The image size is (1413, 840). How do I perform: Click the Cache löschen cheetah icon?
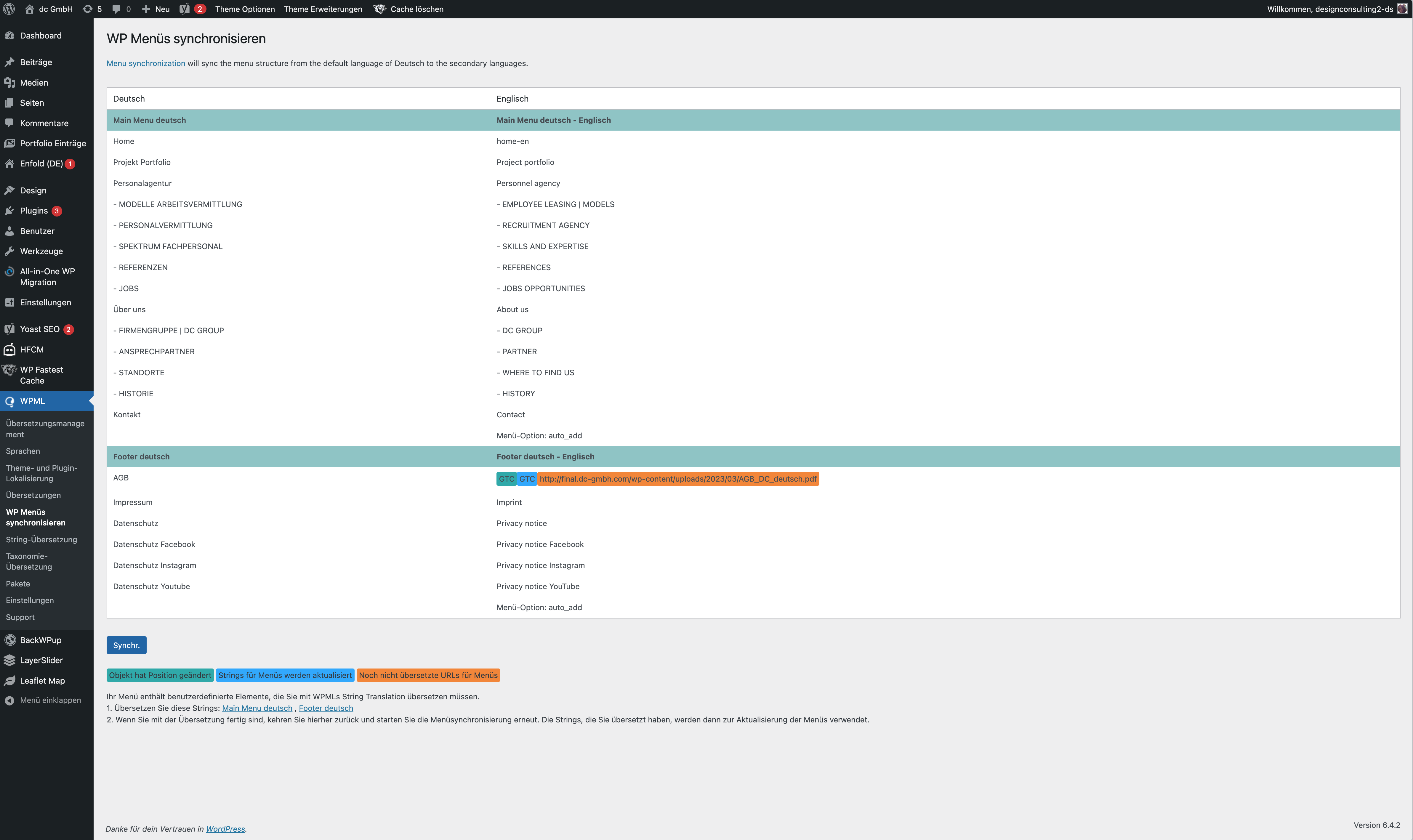pos(380,9)
